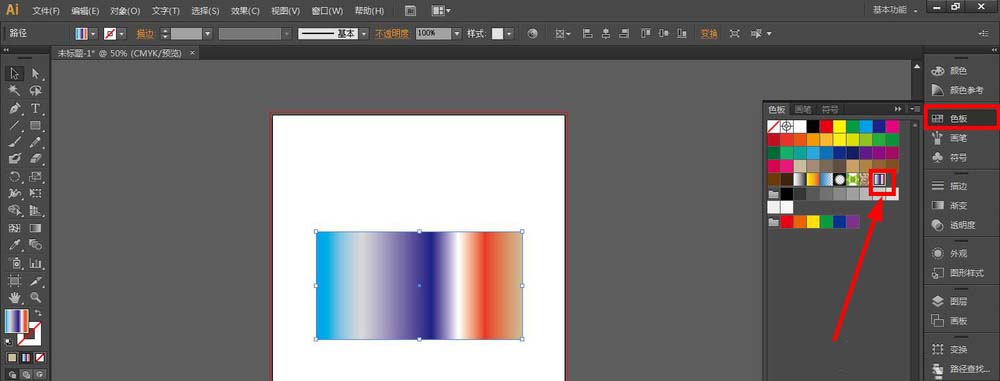Select the Type tool
The width and height of the screenshot is (1000, 381).
coord(36,108)
